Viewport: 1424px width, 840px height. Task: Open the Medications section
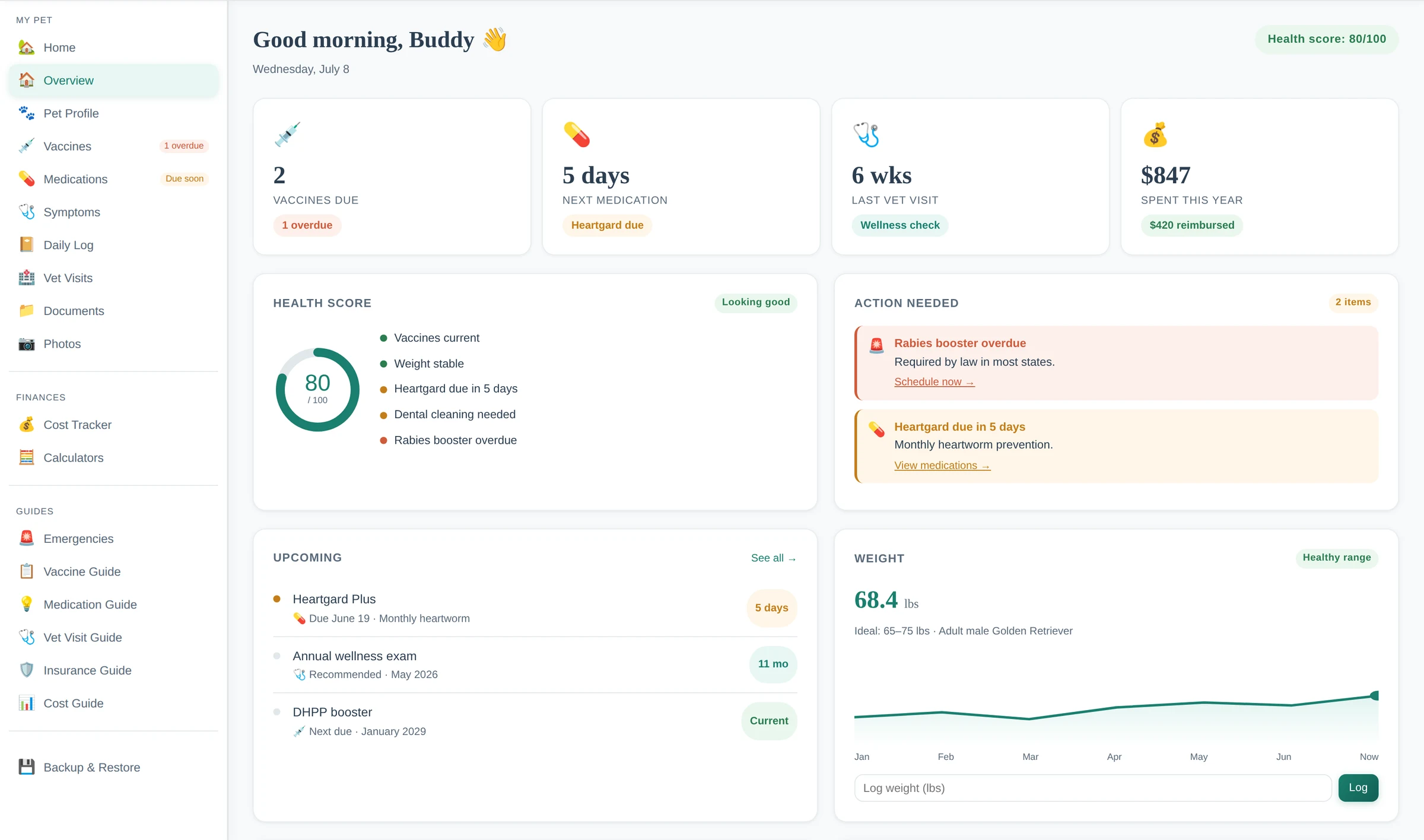[113, 179]
